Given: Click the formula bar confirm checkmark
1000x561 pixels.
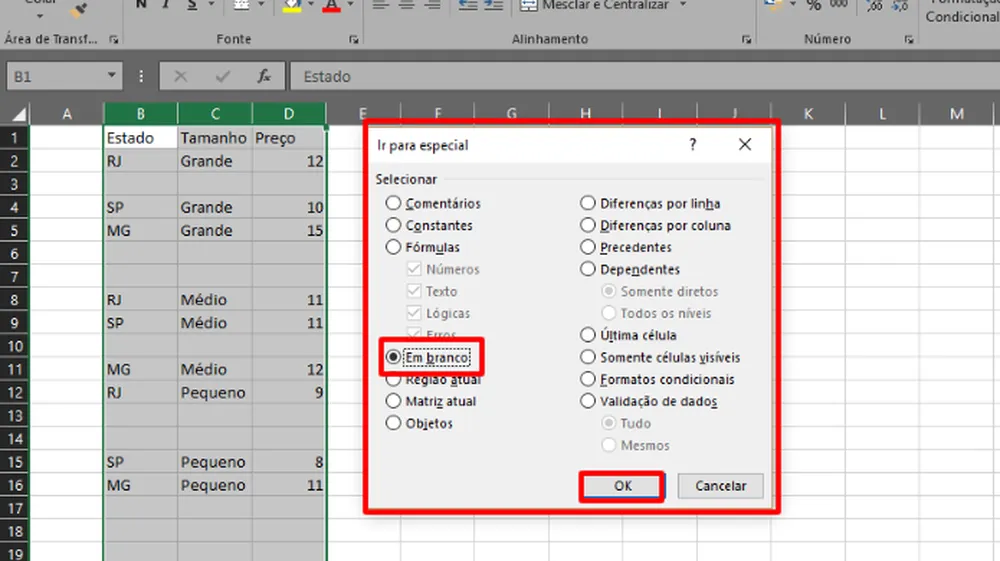Looking at the screenshot, I should point(223,77).
